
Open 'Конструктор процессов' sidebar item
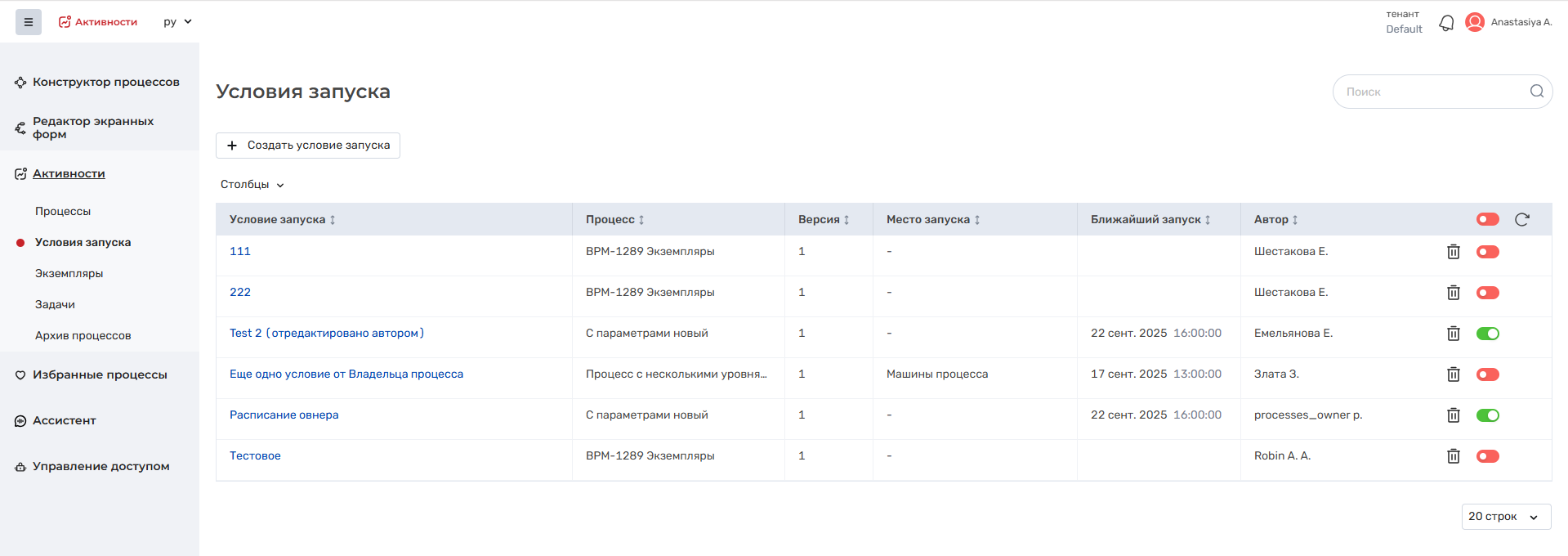click(x=105, y=82)
